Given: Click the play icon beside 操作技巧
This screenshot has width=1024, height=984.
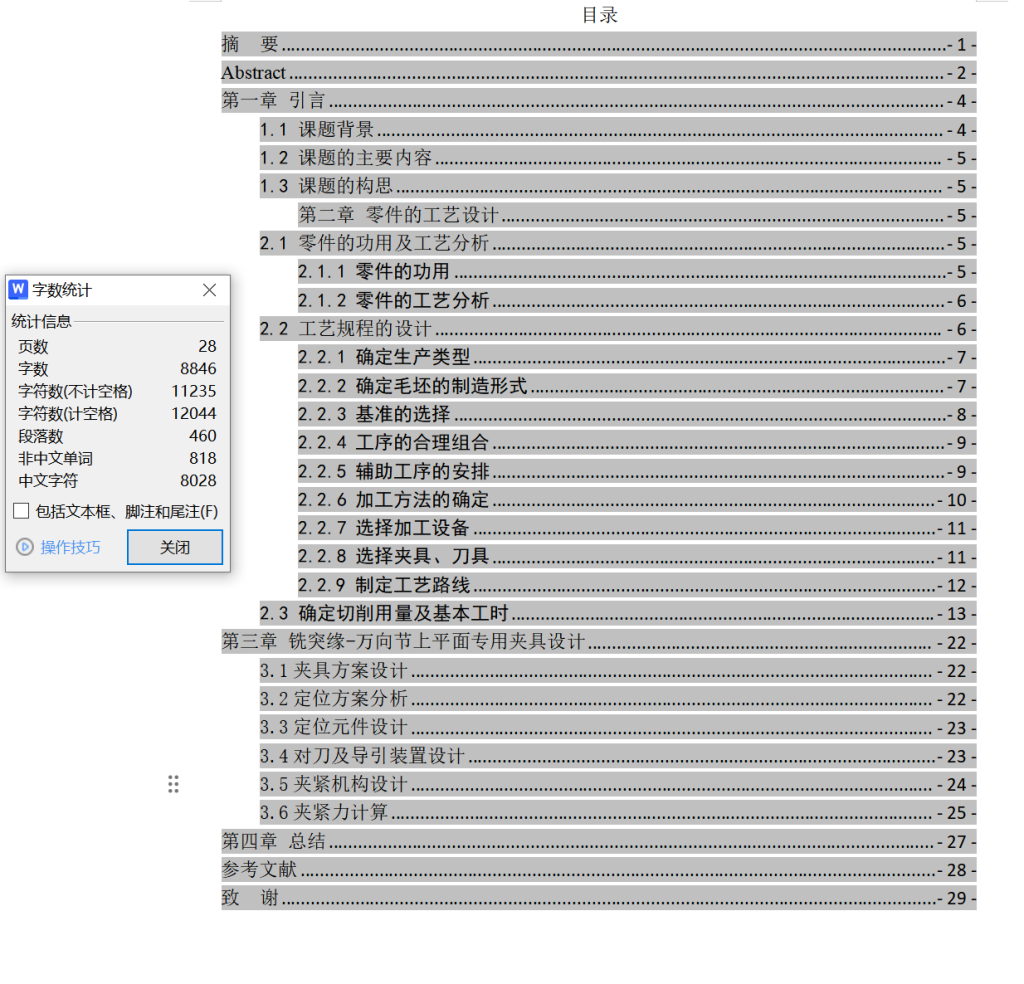Looking at the screenshot, I should click(25, 547).
